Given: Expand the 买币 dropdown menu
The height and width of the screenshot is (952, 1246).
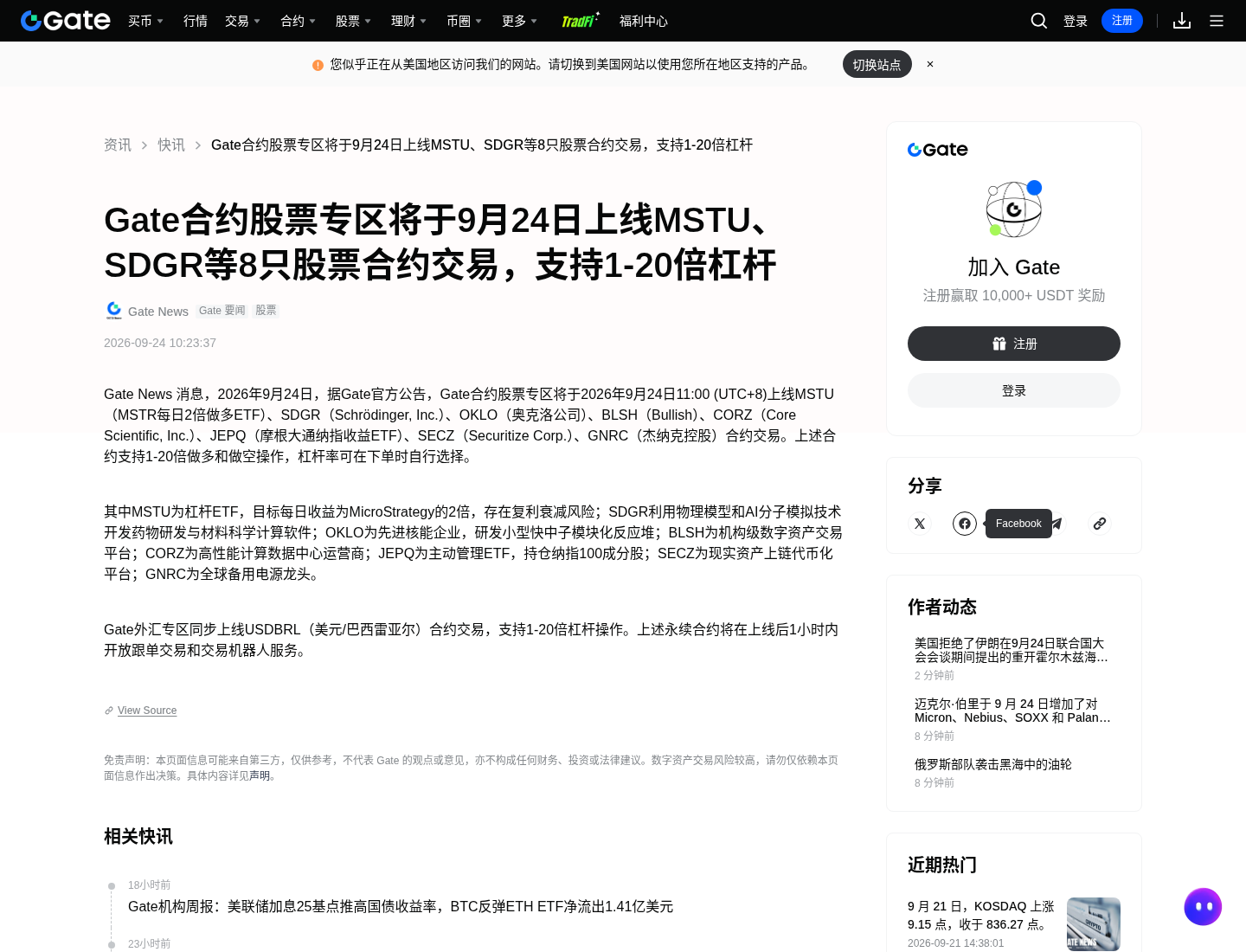Looking at the screenshot, I should coord(145,21).
